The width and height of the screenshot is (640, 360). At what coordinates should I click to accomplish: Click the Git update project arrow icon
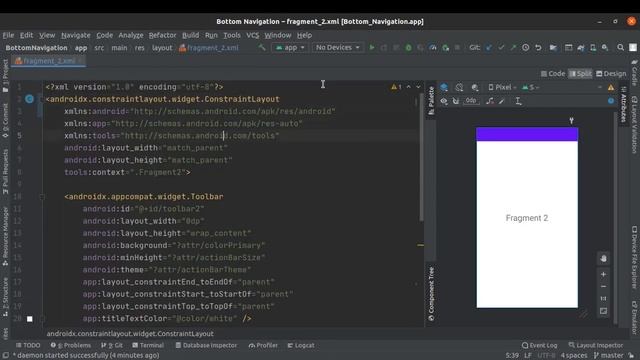tap(489, 48)
